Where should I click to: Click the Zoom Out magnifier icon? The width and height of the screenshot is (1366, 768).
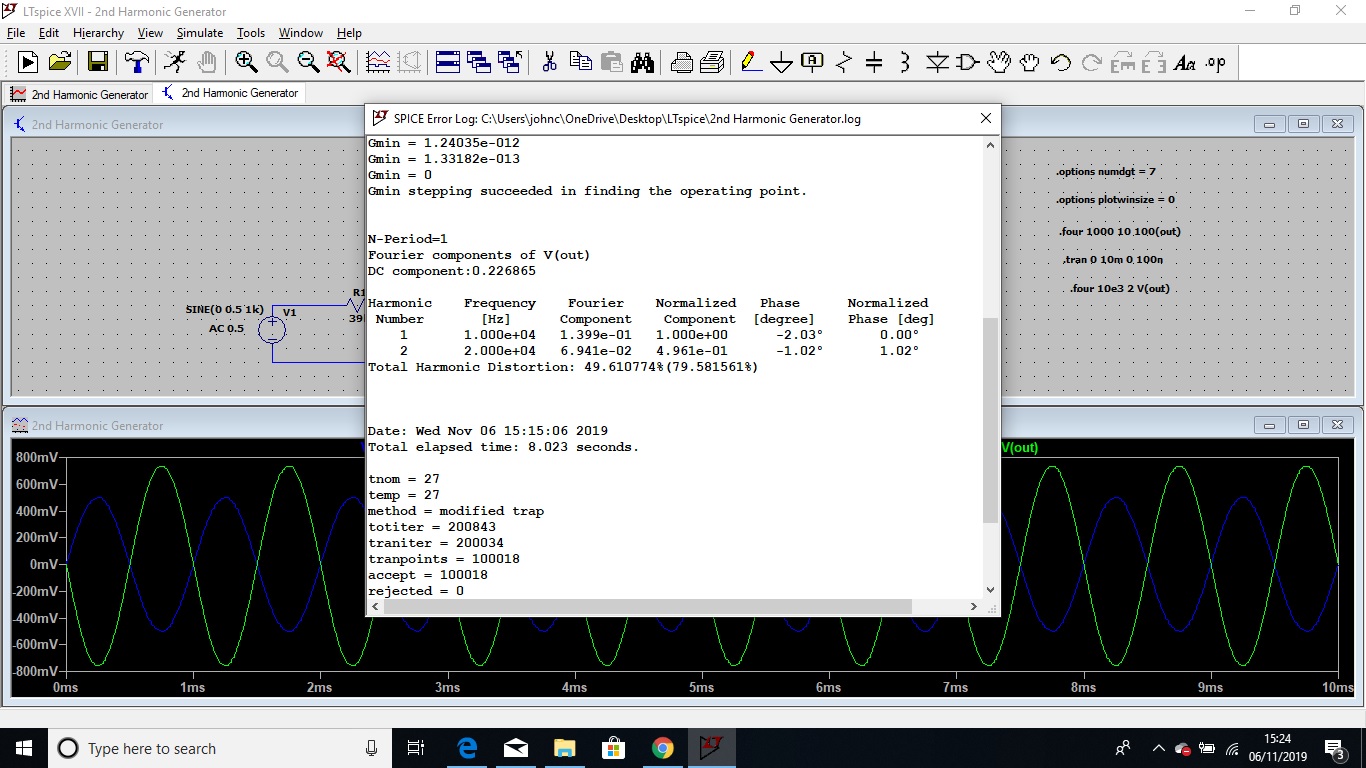308,62
